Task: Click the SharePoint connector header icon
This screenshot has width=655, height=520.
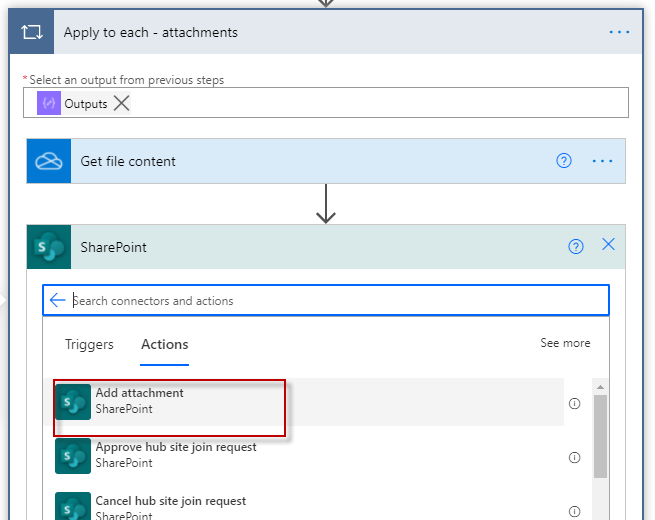Action: click(x=49, y=247)
